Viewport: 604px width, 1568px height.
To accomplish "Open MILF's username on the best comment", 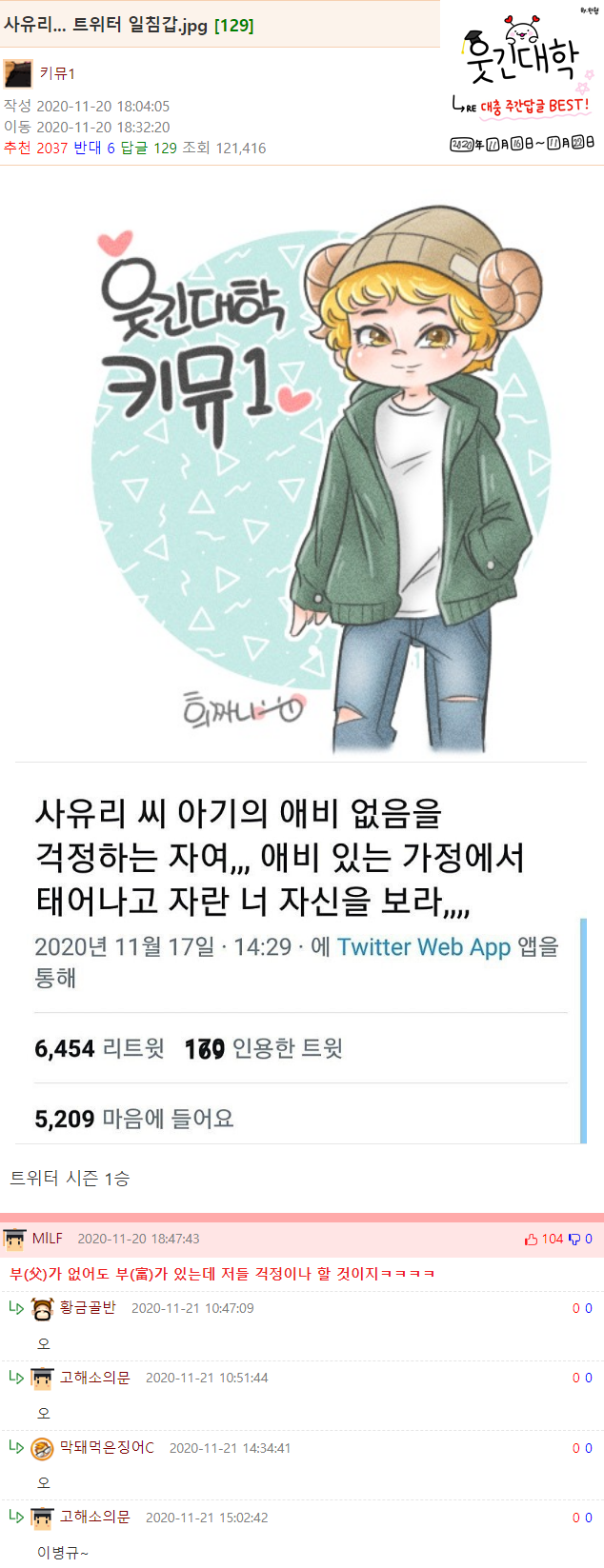I will 48,1239.
